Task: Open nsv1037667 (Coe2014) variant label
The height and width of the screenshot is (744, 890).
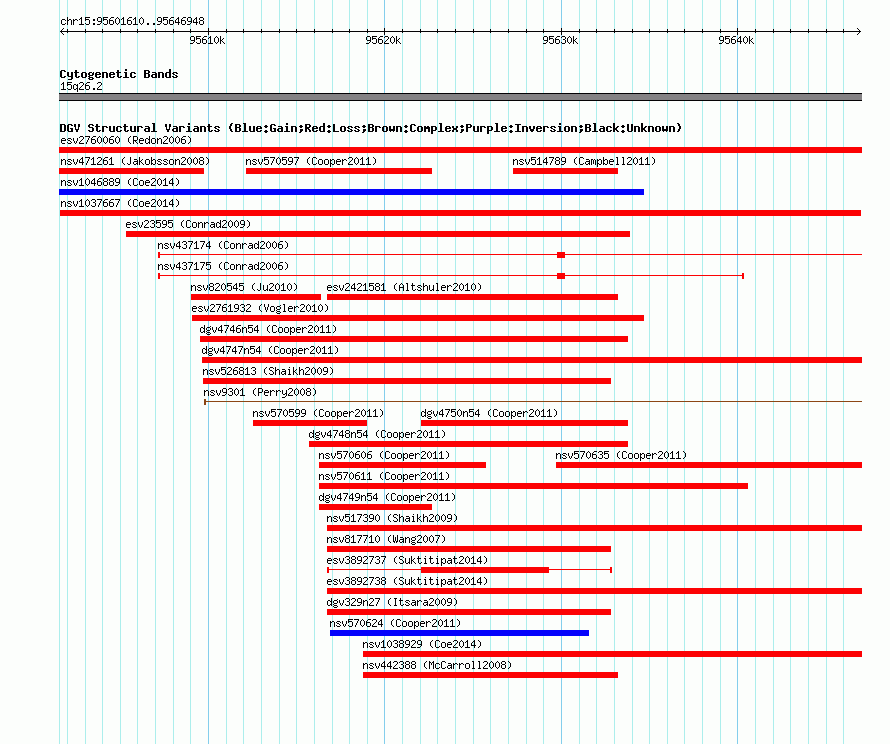Action: (x=120, y=203)
